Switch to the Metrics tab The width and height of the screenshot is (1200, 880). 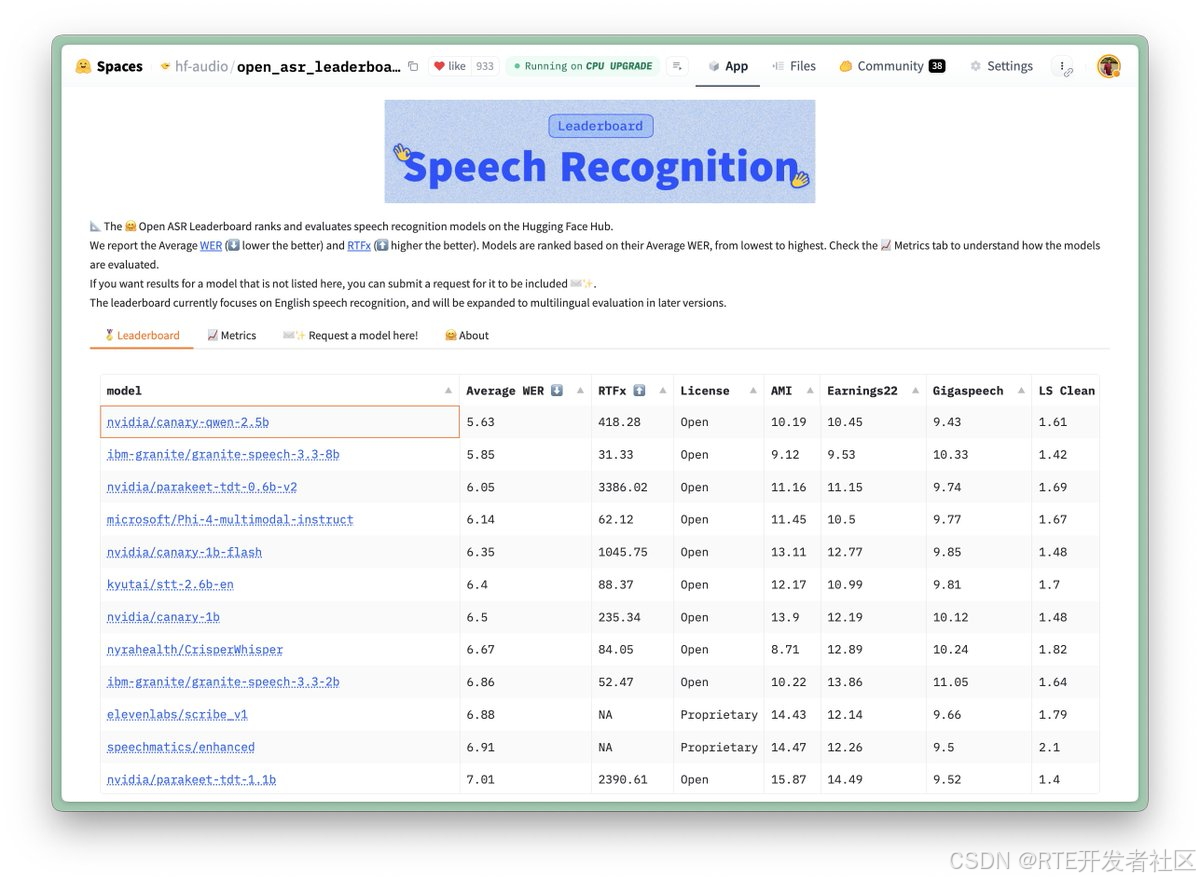click(232, 335)
